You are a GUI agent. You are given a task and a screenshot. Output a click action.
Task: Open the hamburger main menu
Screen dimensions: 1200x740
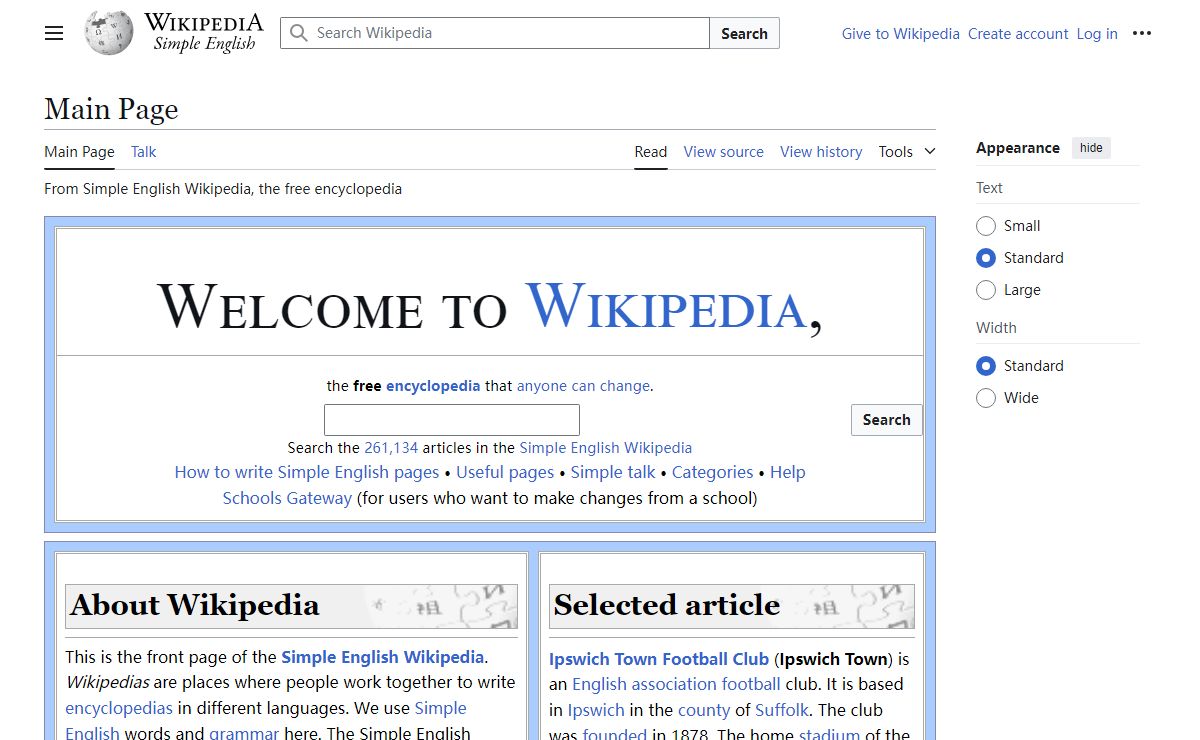pyautogui.click(x=54, y=33)
